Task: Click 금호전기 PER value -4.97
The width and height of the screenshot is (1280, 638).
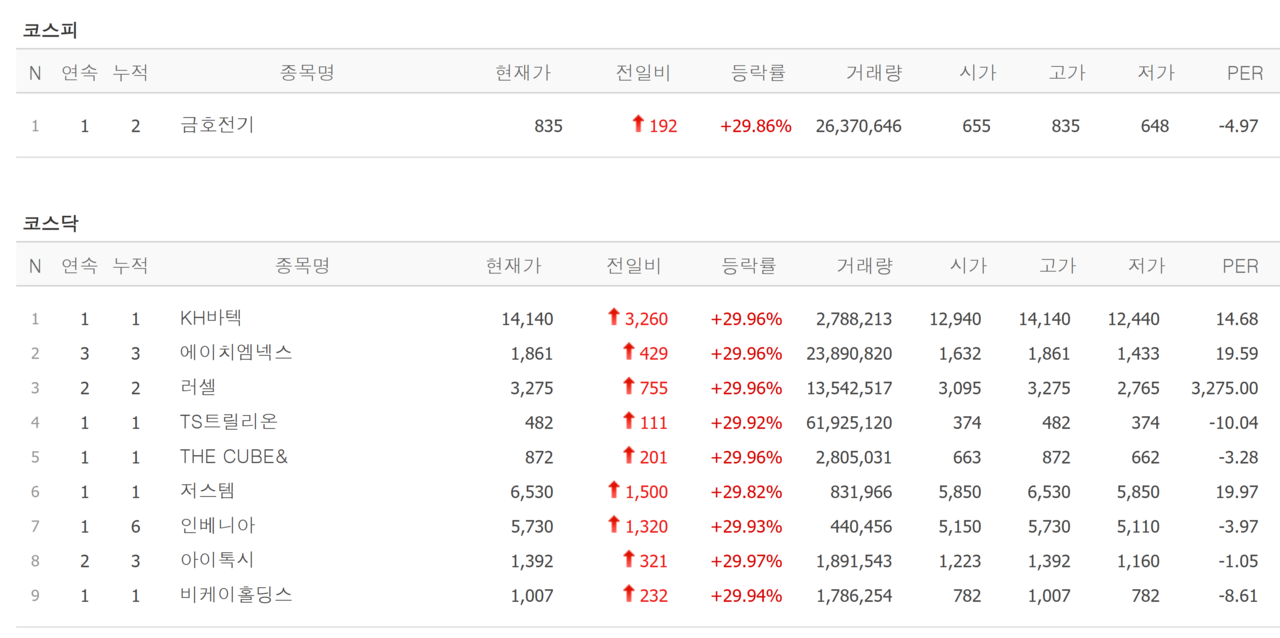Action: point(1238,126)
